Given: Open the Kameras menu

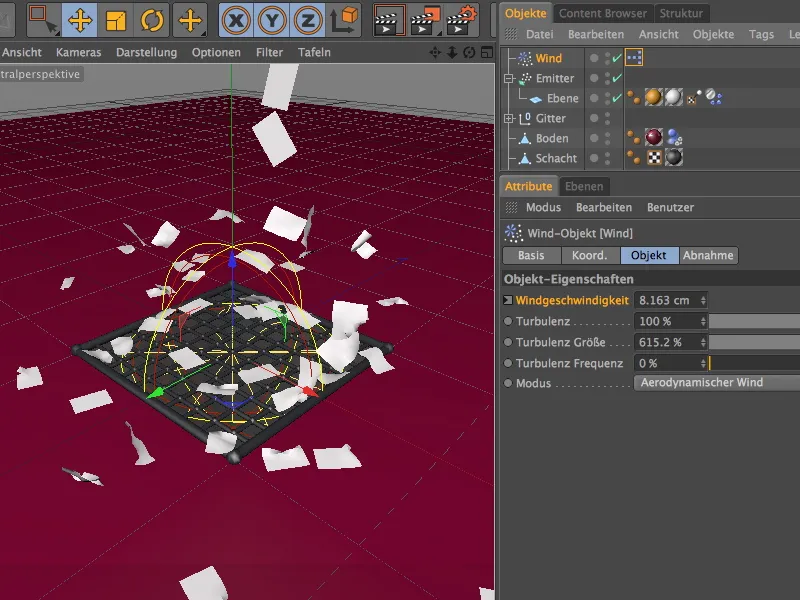Looking at the screenshot, I should [x=79, y=52].
